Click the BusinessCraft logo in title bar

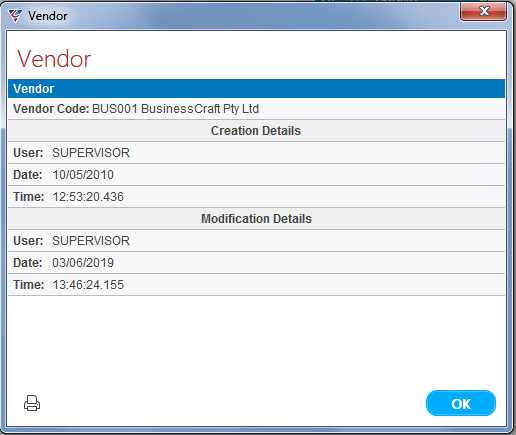click(15, 15)
